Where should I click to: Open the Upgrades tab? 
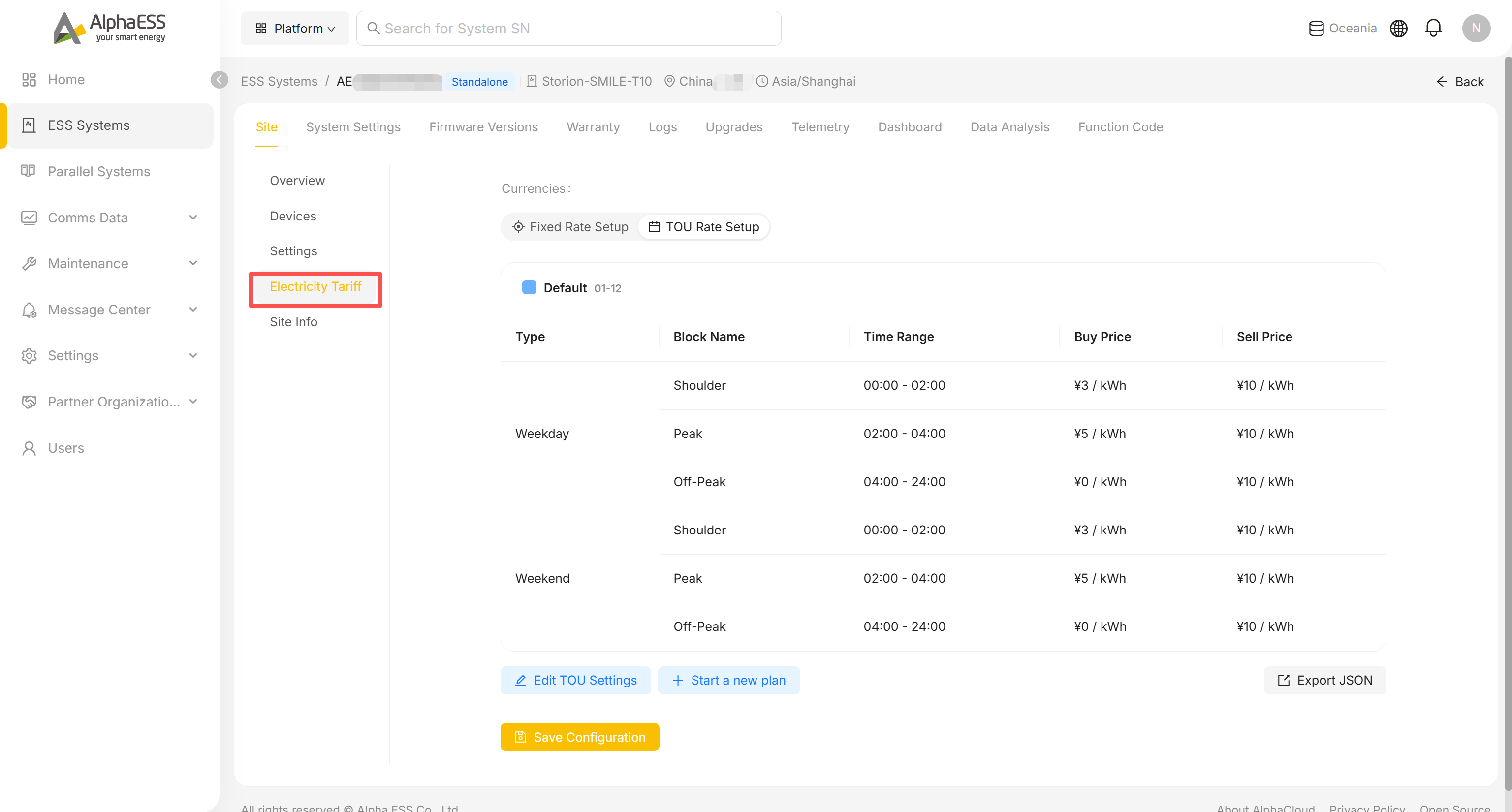coord(734,127)
